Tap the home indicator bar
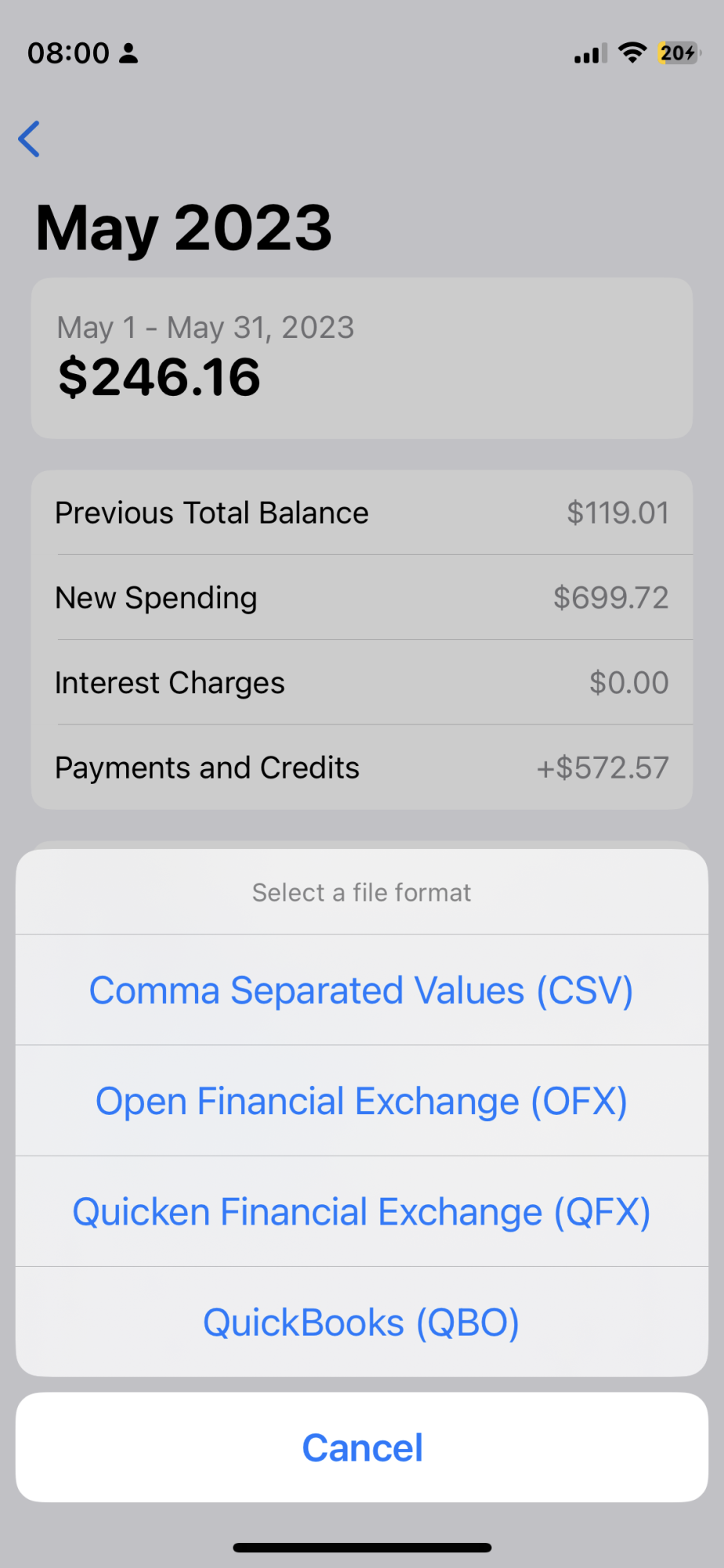The image size is (724, 1568). pos(362,1547)
